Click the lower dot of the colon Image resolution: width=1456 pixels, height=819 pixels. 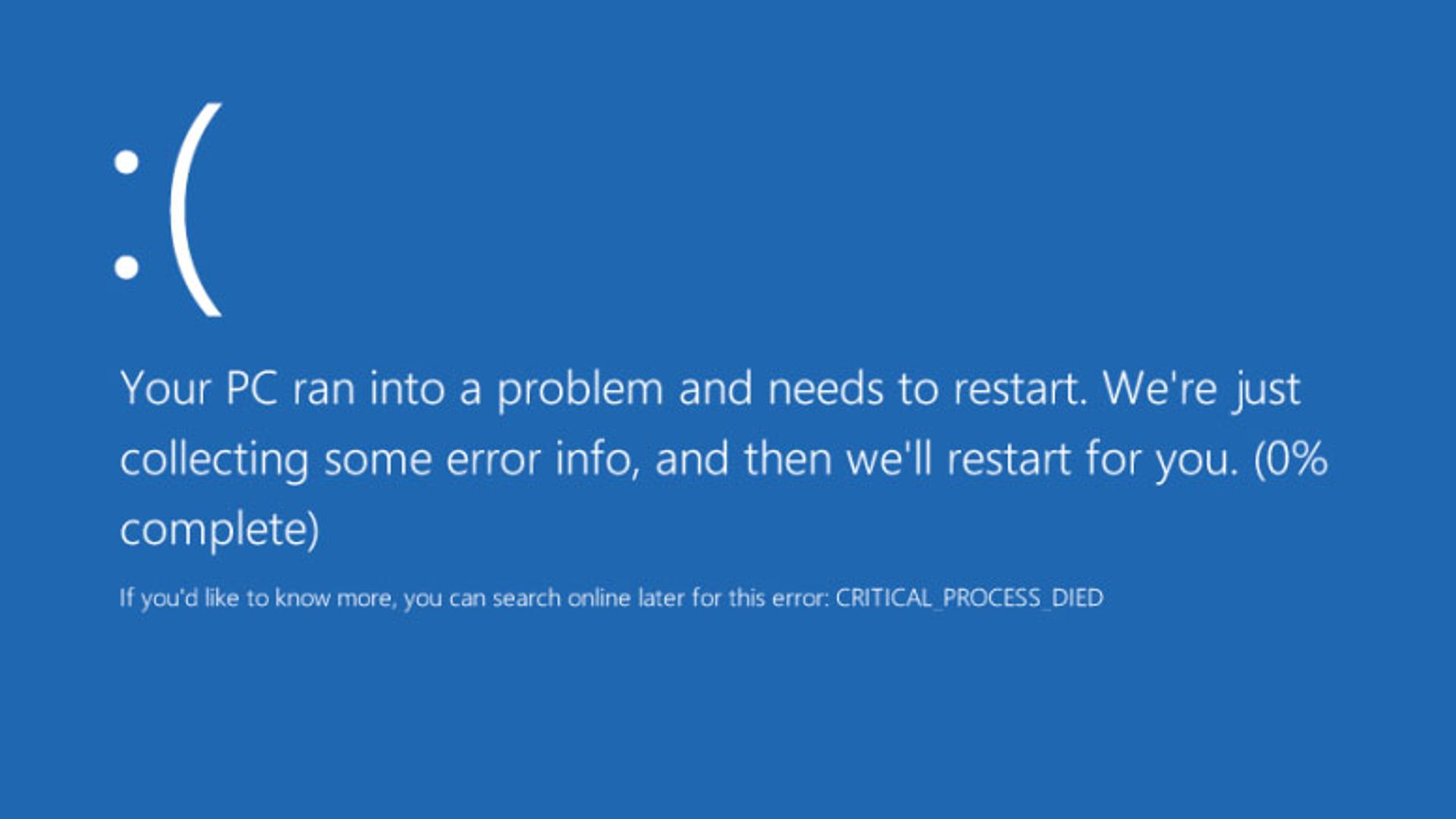click(127, 267)
